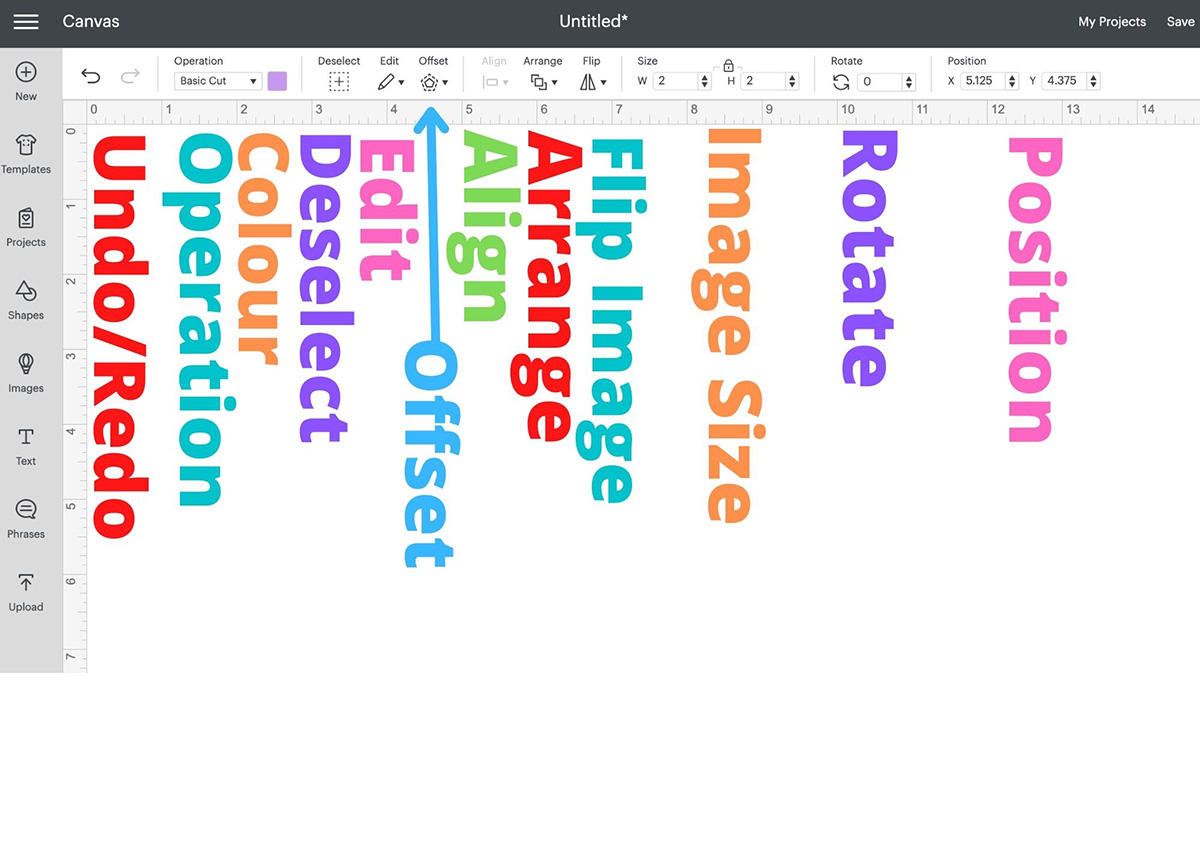
Task: Click the Rotate angle input field
Action: pyautogui.click(x=880, y=82)
